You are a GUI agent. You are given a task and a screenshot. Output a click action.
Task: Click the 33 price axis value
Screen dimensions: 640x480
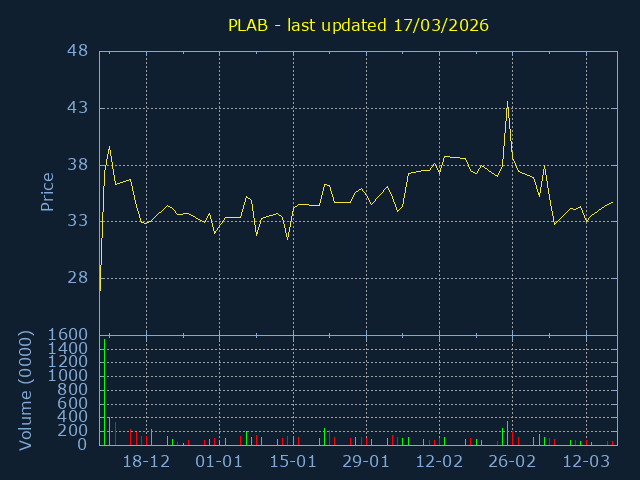(78, 221)
